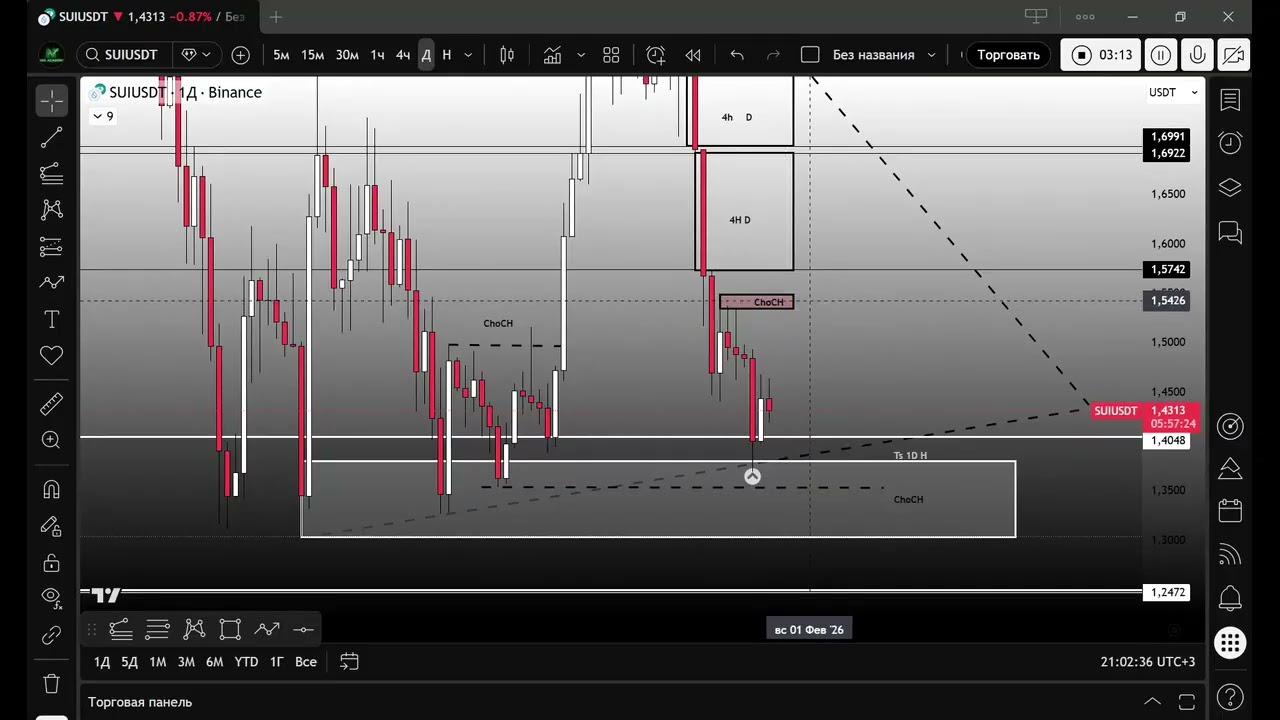This screenshot has height=720, width=1280.
Task: Switch to the 4ч interval
Action: click(x=403, y=55)
